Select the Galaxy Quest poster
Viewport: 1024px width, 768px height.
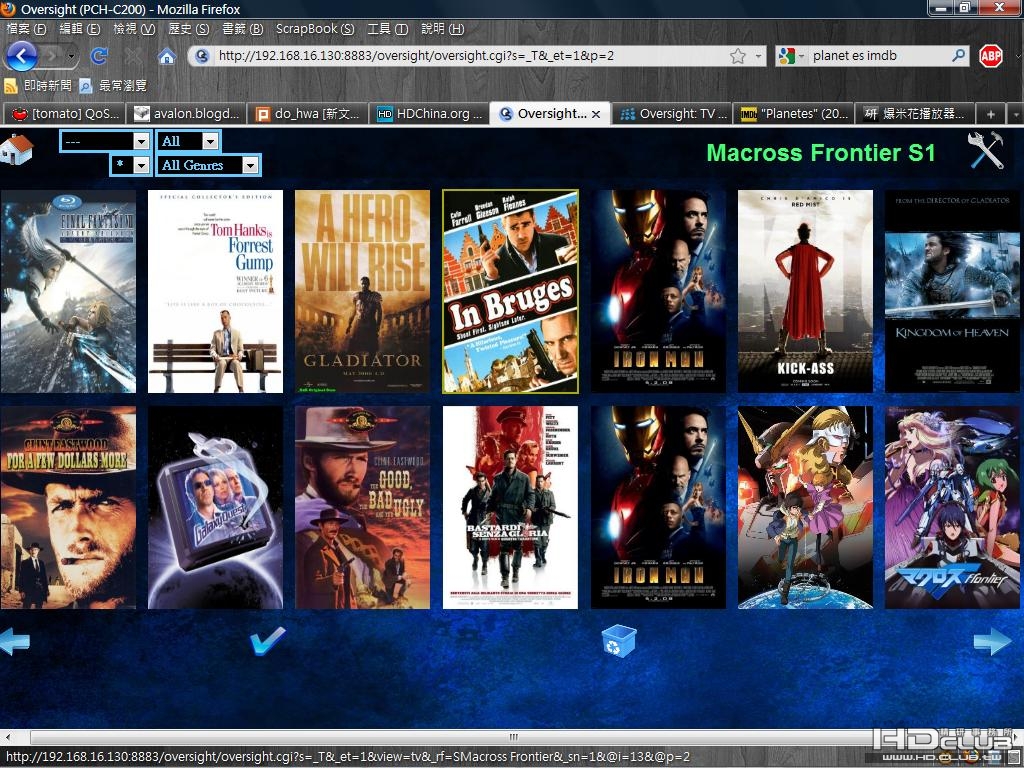click(216, 507)
